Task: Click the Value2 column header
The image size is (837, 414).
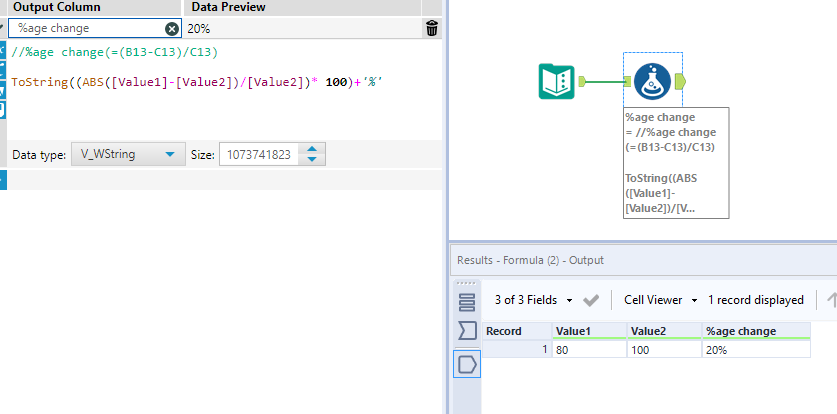Action: pyautogui.click(x=665, y=331)
